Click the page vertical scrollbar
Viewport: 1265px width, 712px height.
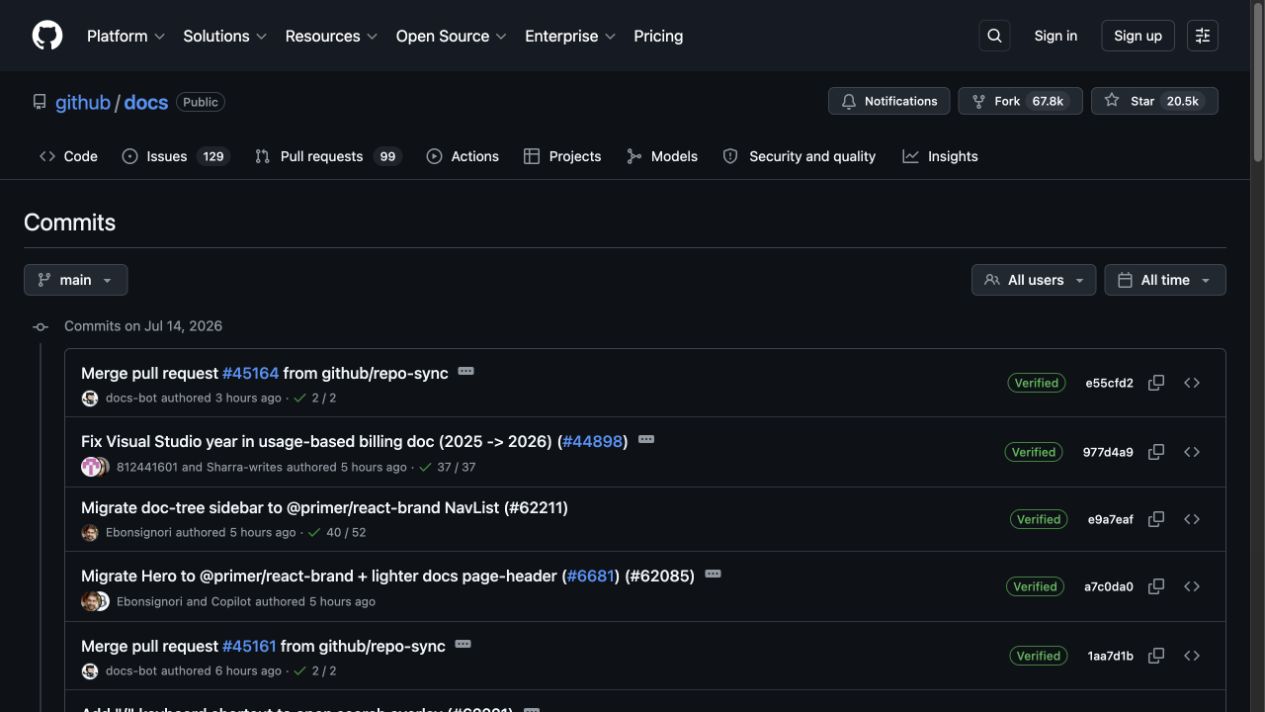point(1257,84)
